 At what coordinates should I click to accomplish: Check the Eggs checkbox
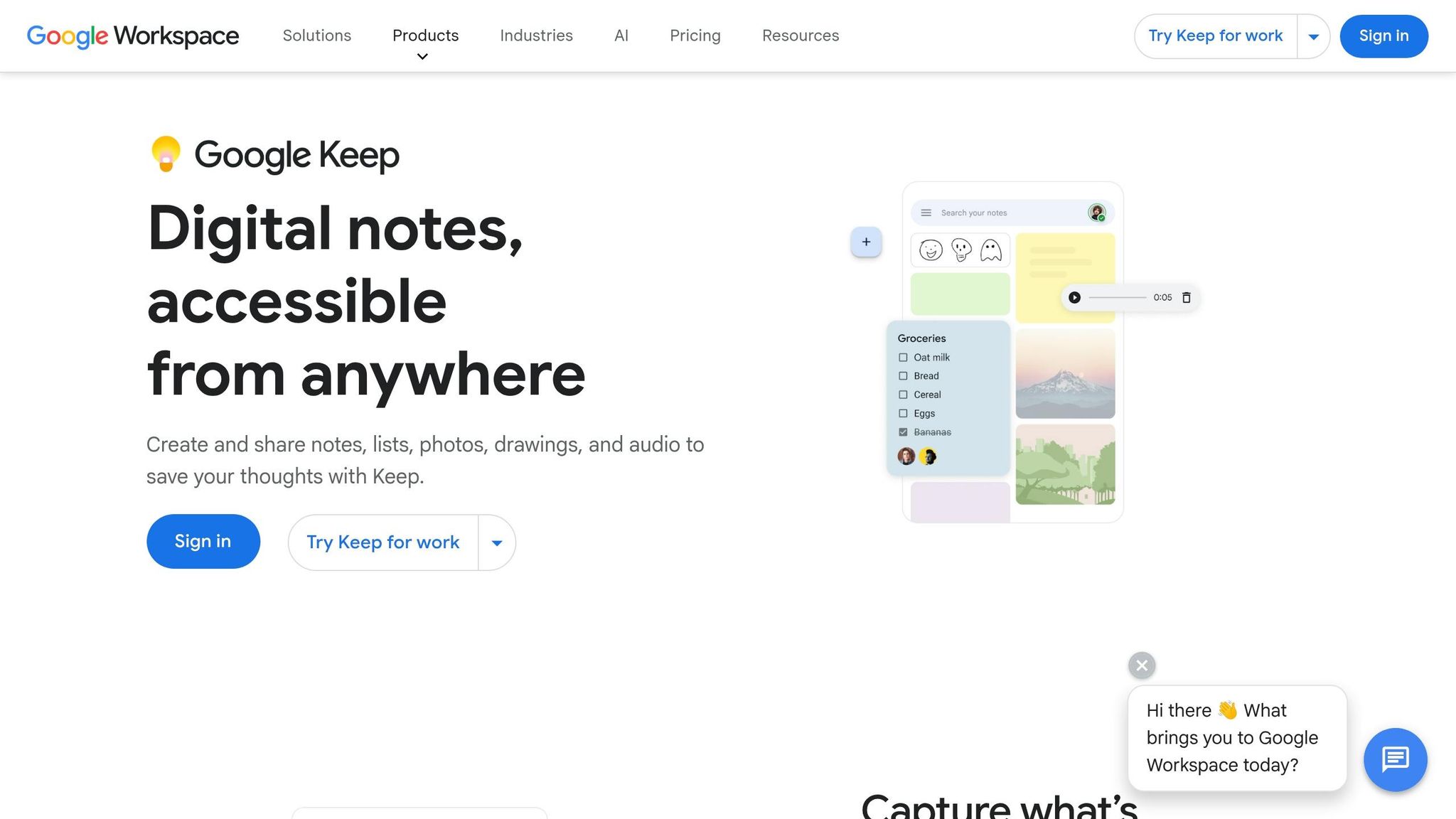click(x=903, y=413)
